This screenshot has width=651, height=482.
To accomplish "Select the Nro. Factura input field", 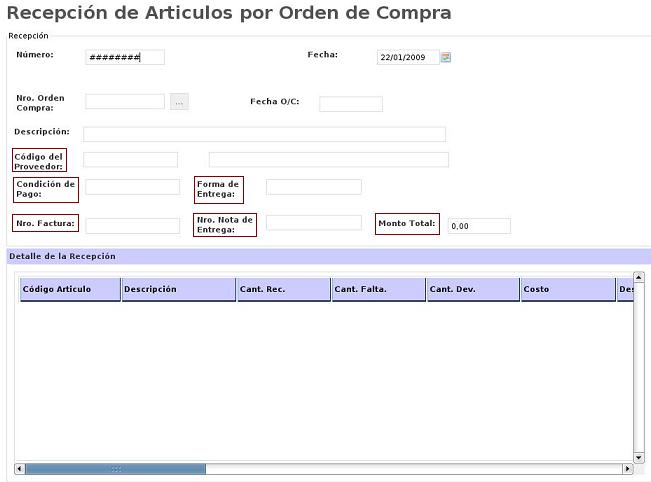I will (132, 226).
